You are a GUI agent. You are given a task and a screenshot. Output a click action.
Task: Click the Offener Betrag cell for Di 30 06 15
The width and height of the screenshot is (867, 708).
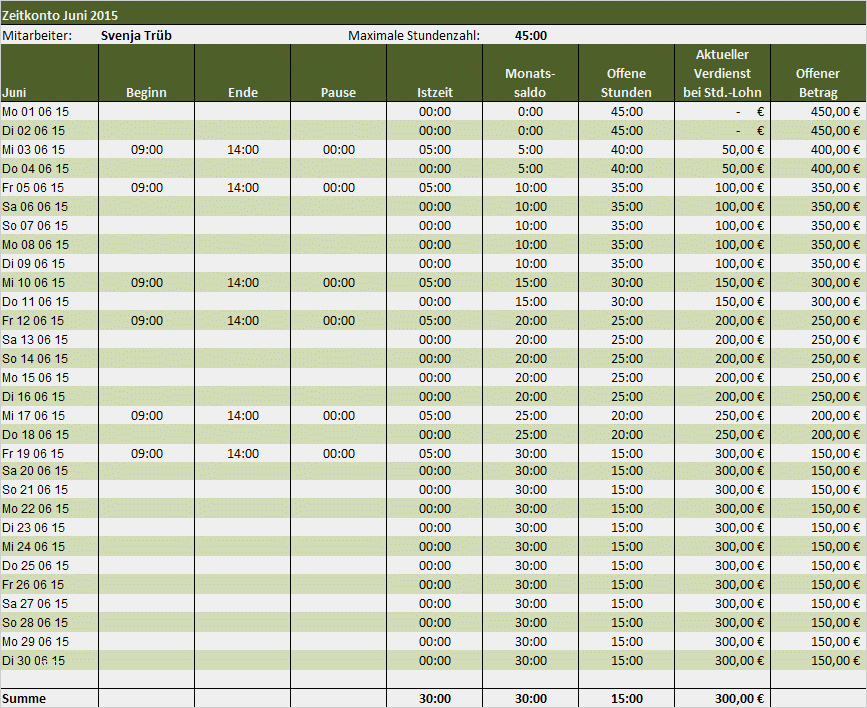tap(818, 661)
